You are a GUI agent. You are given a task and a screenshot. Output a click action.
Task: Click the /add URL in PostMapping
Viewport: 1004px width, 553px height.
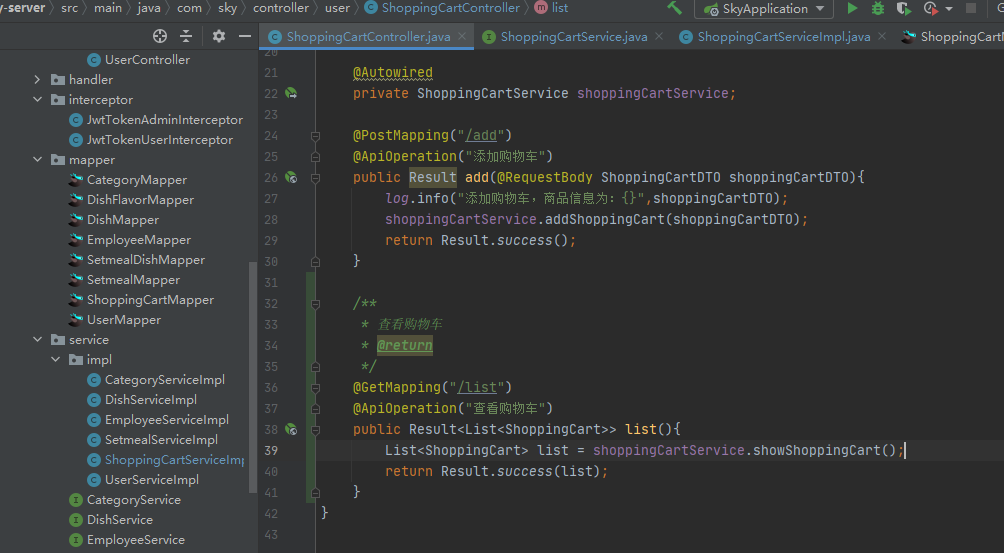click(x=481, y=135)
